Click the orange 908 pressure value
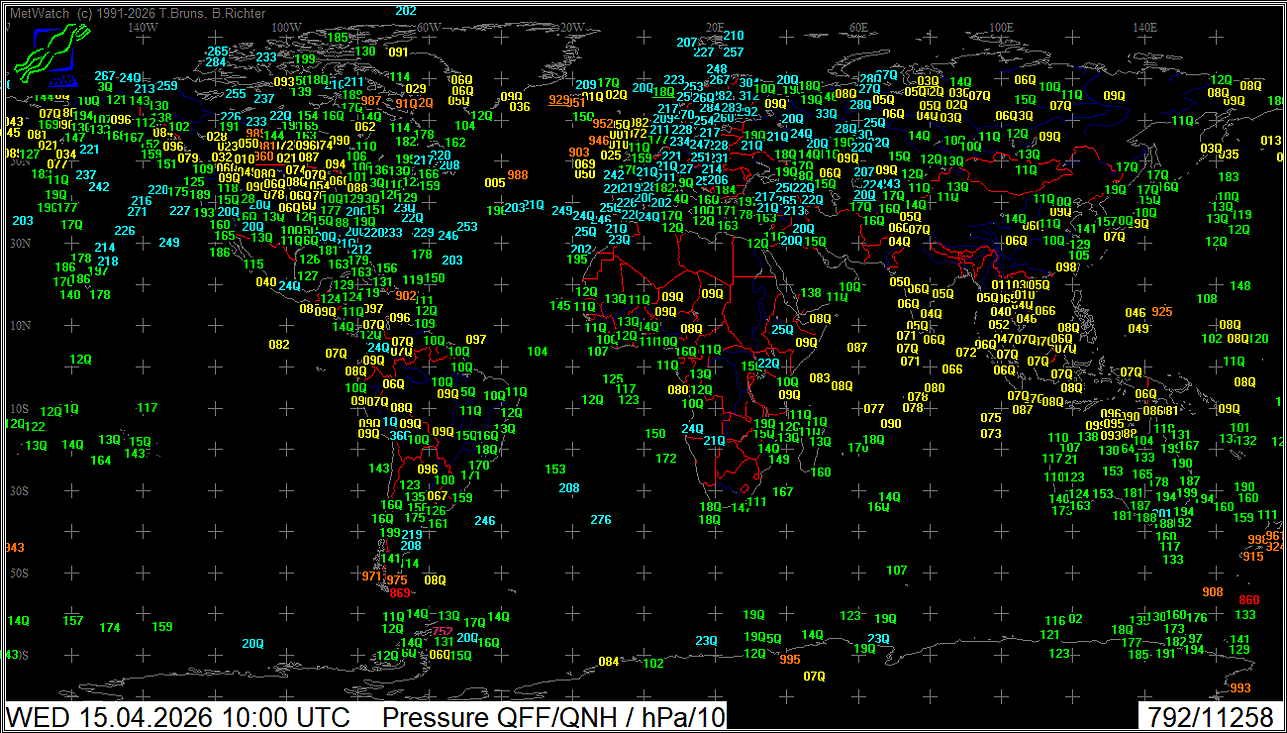This screenshot has width=1287, height=733. [1212, 592]
